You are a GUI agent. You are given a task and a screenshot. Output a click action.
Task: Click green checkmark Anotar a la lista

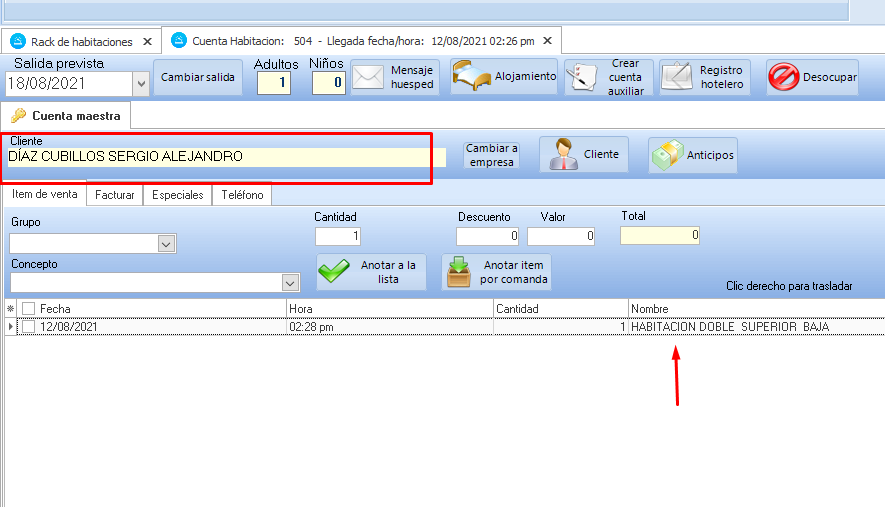[335, 272]
